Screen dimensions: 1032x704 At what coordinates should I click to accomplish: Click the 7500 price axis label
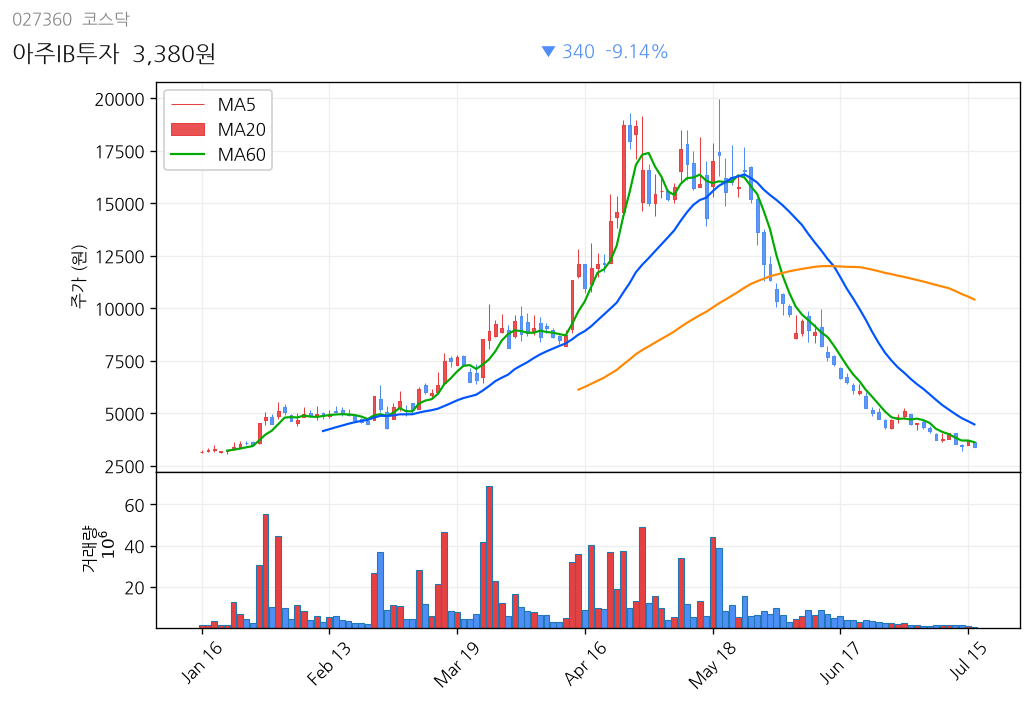click(x=124, y=362)
